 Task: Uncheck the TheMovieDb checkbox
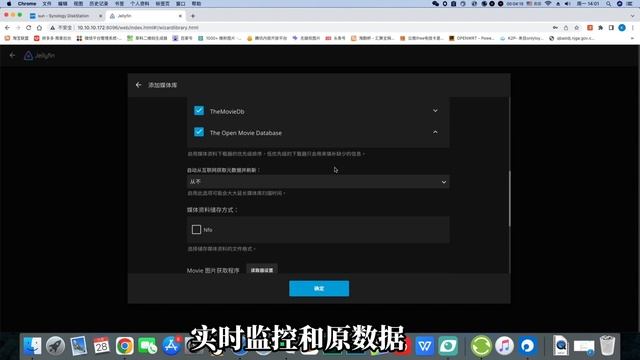pos(199,111)
